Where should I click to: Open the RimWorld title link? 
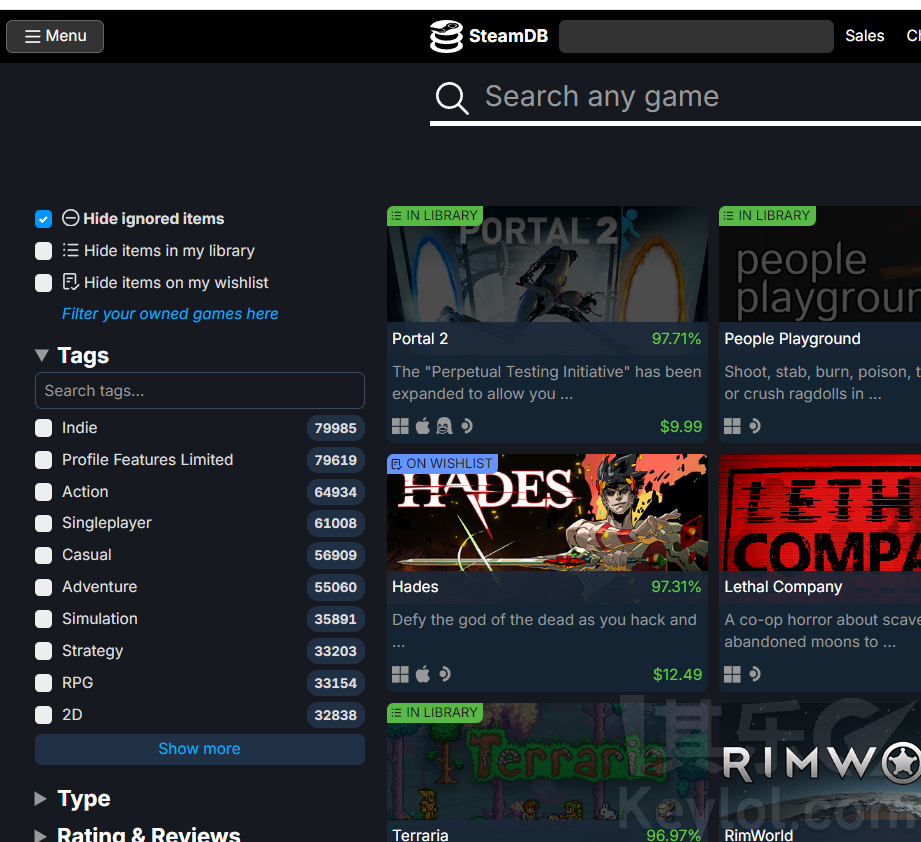tap(758, 834)
